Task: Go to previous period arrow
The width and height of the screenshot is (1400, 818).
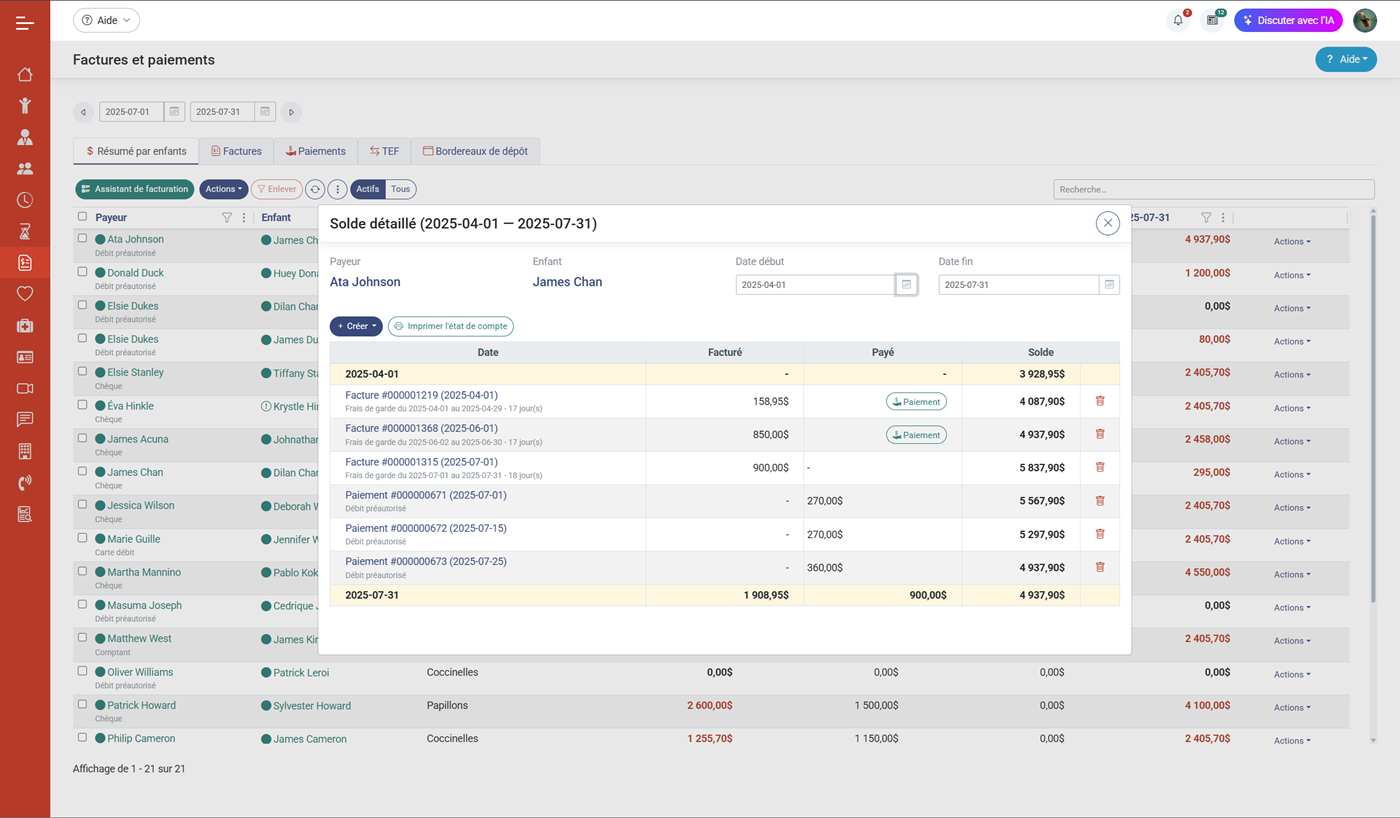Action: [84, 112]
